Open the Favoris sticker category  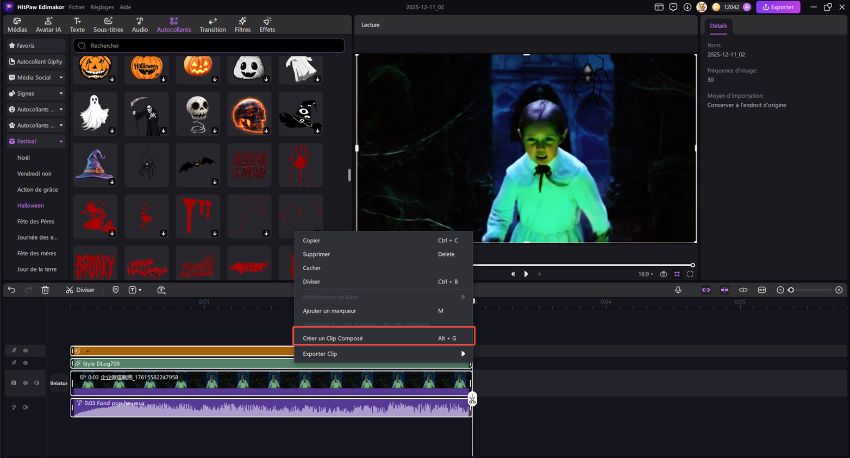pos(36,46)
